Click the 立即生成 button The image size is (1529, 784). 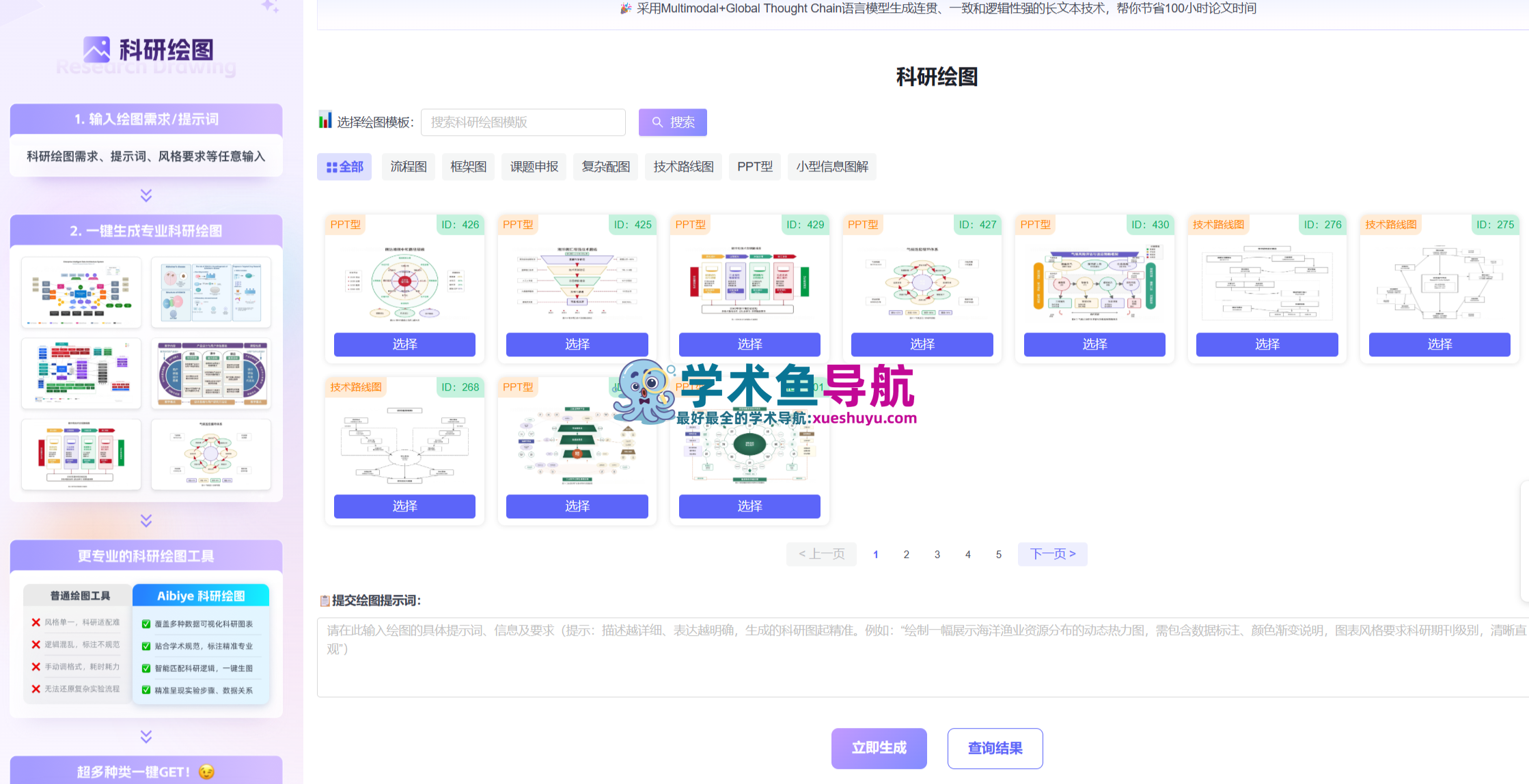coord(879,748)
